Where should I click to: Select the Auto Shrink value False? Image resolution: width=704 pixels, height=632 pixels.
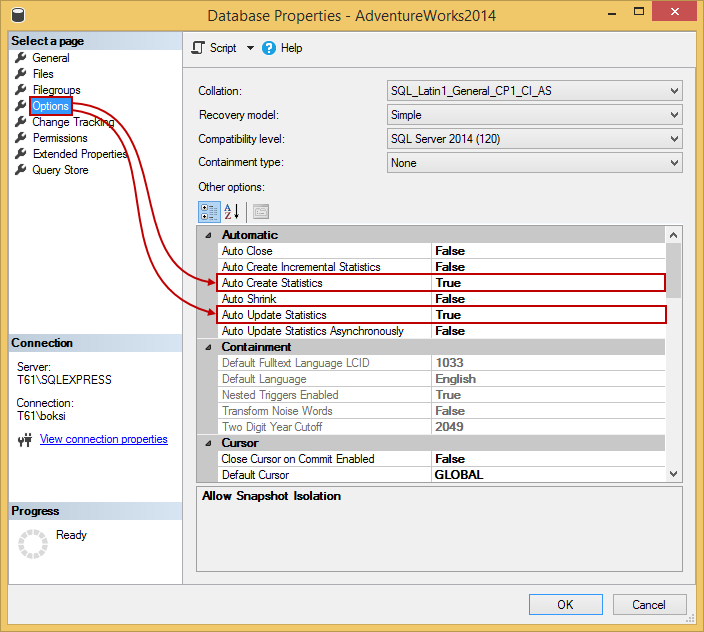pyautogui.click(x=450, y=299)
